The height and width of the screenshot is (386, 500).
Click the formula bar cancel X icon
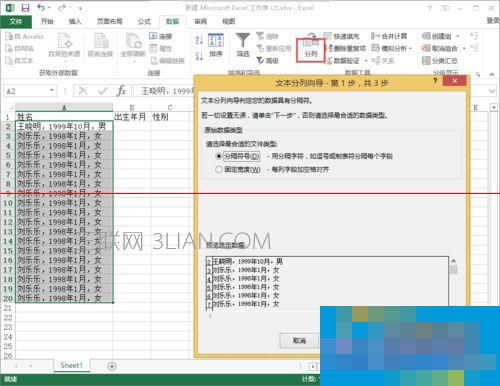coord(83,91)
